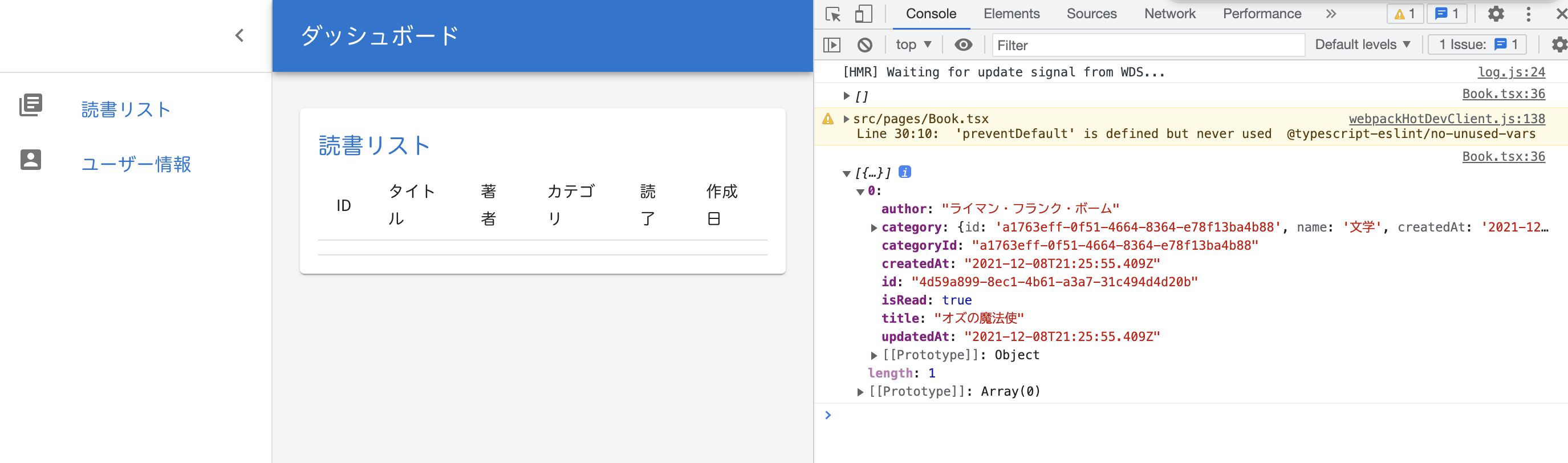Click the issues count badge in tab bar

1446,13
